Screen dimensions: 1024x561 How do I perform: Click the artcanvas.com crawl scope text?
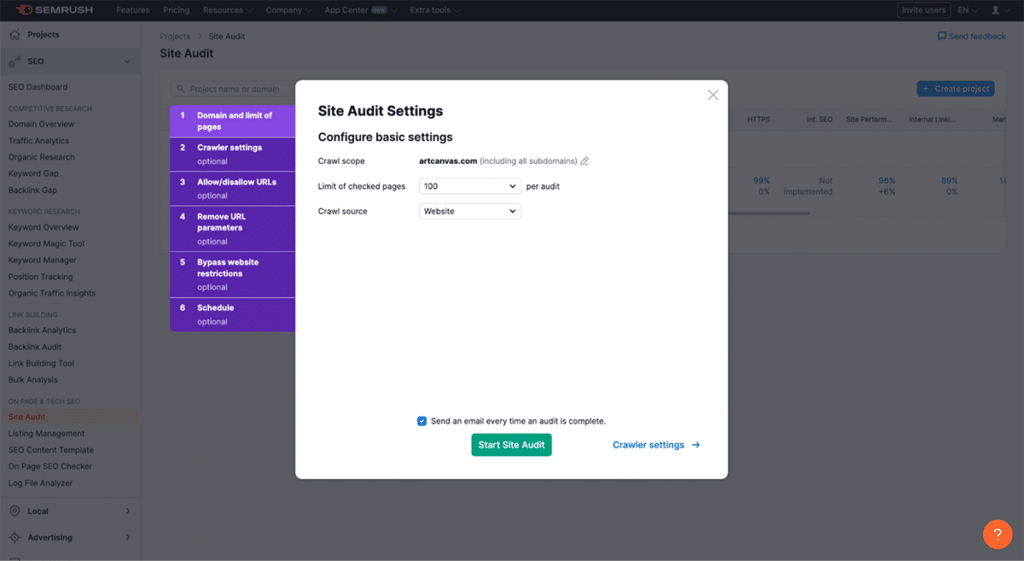tap(448, 161)
